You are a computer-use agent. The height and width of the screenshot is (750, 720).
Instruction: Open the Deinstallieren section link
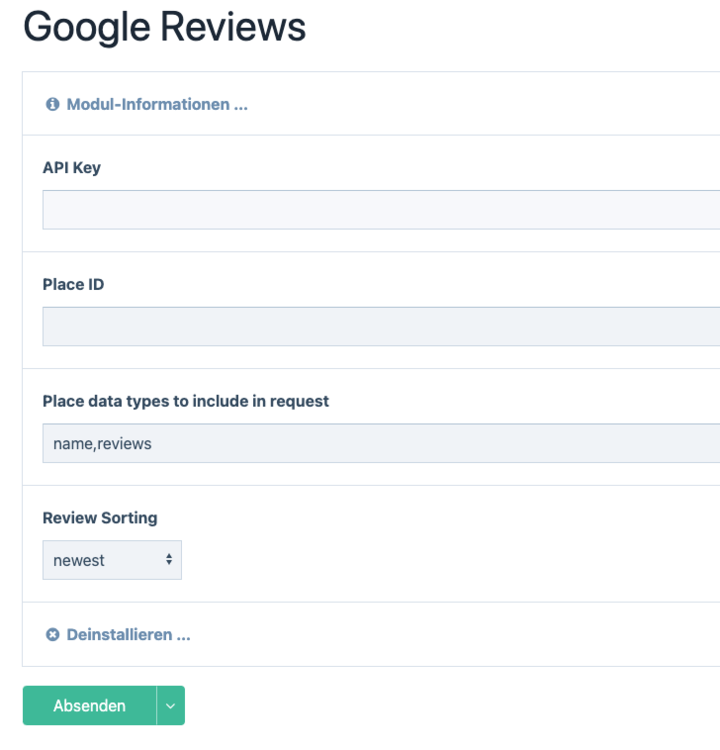128,635
